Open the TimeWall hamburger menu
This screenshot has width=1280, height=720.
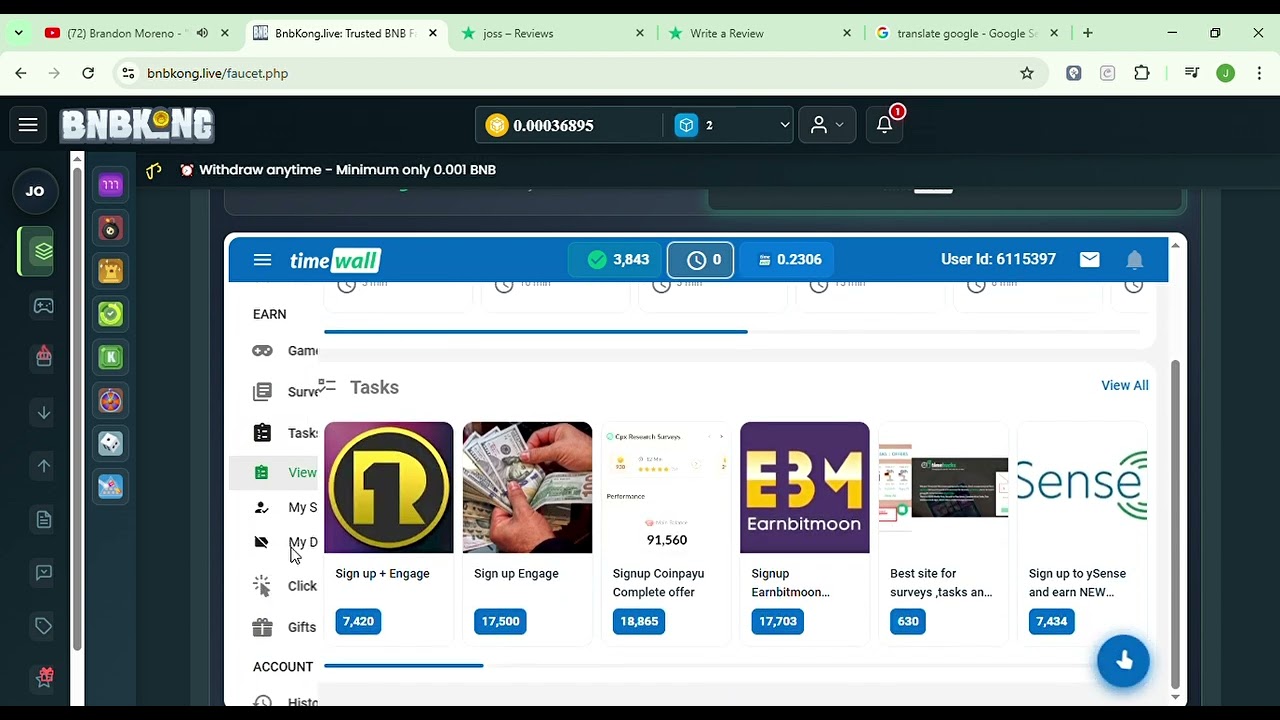(262, 260)
